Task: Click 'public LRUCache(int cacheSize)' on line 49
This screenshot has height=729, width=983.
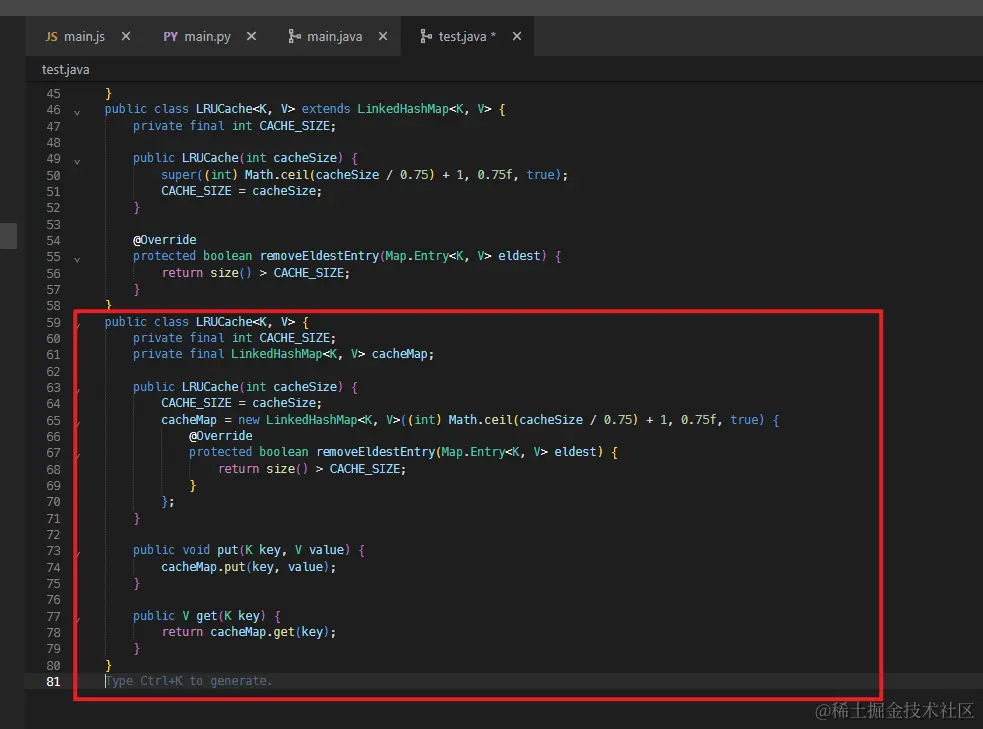Action: (x=238, y=157)
